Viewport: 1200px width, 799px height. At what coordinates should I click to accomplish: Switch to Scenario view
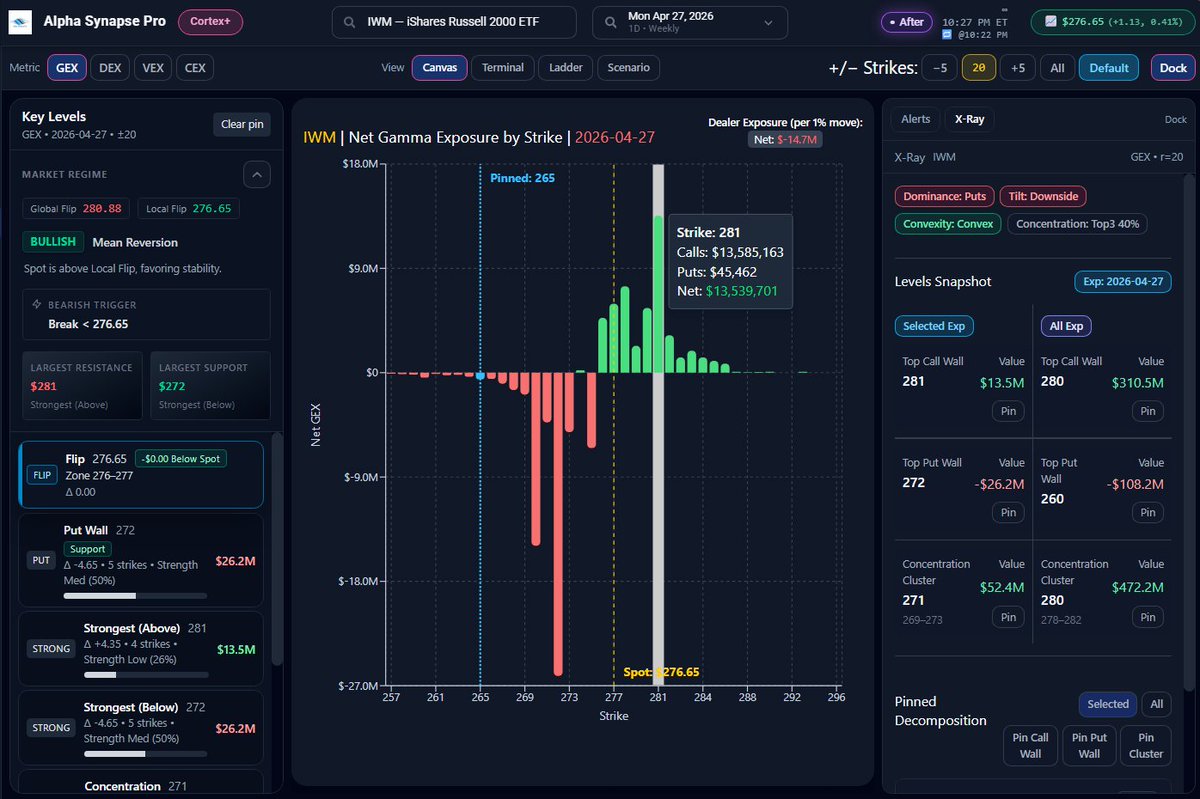pyautogui.click(x=628, y=68)
